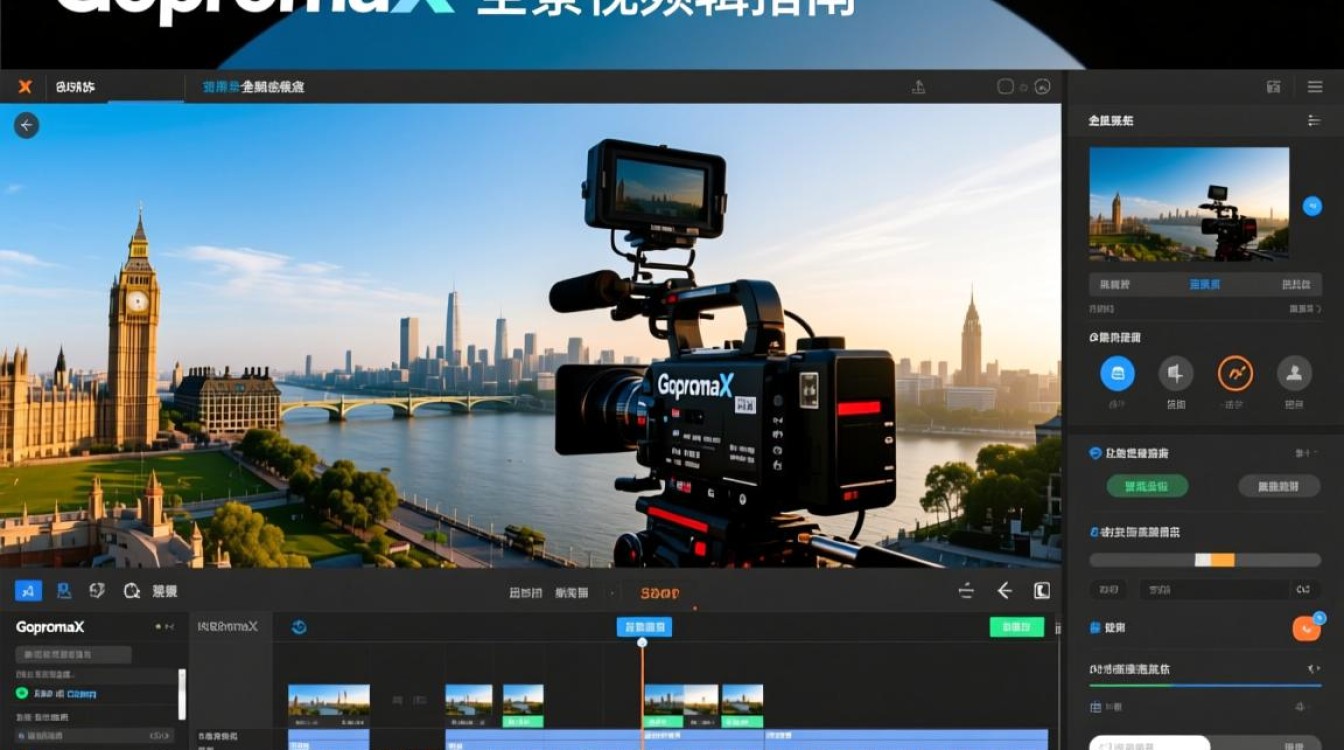Click the left arrow icon above timeline

click(1004, 591)
